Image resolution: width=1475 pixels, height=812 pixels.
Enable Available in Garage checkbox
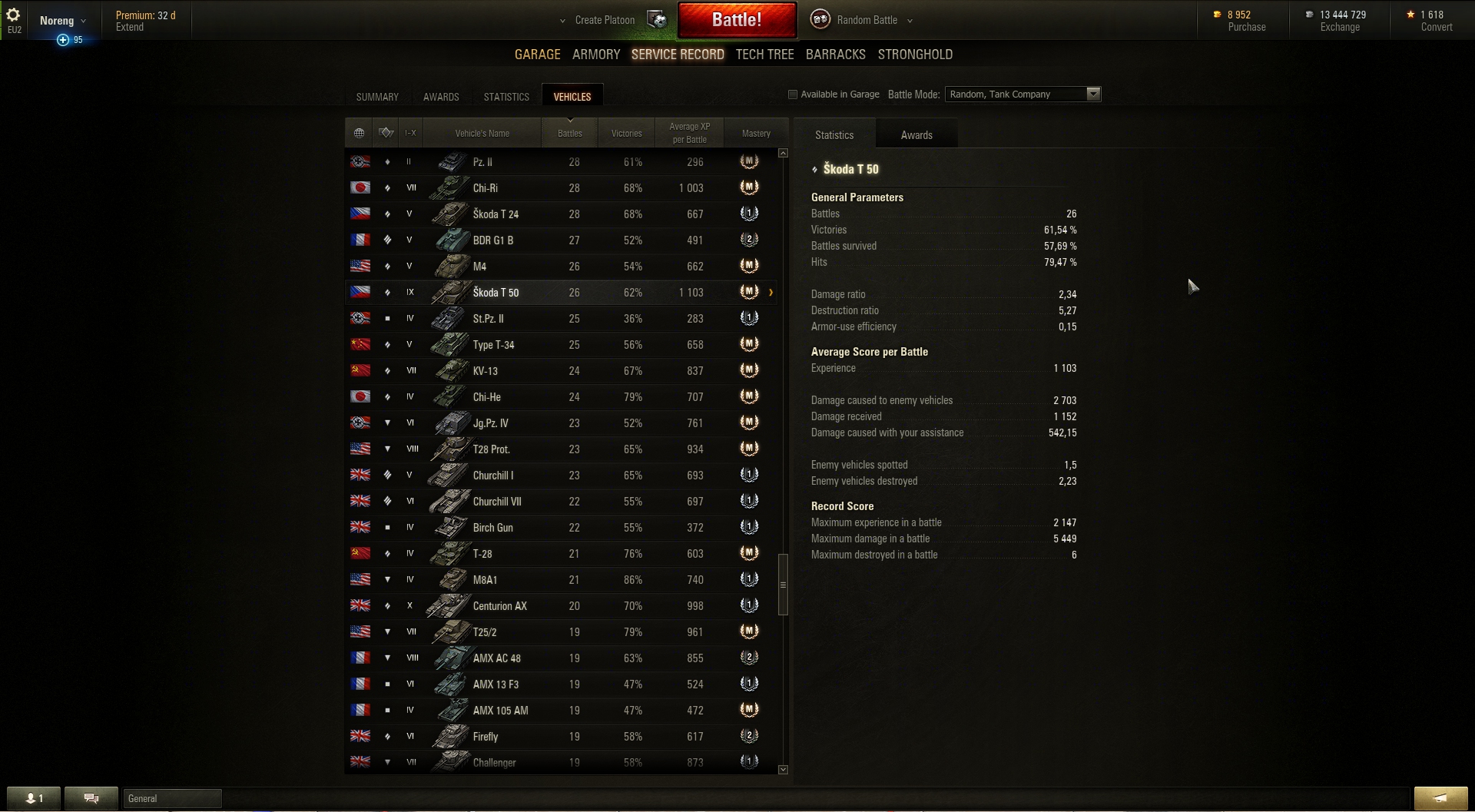(793, 94)
